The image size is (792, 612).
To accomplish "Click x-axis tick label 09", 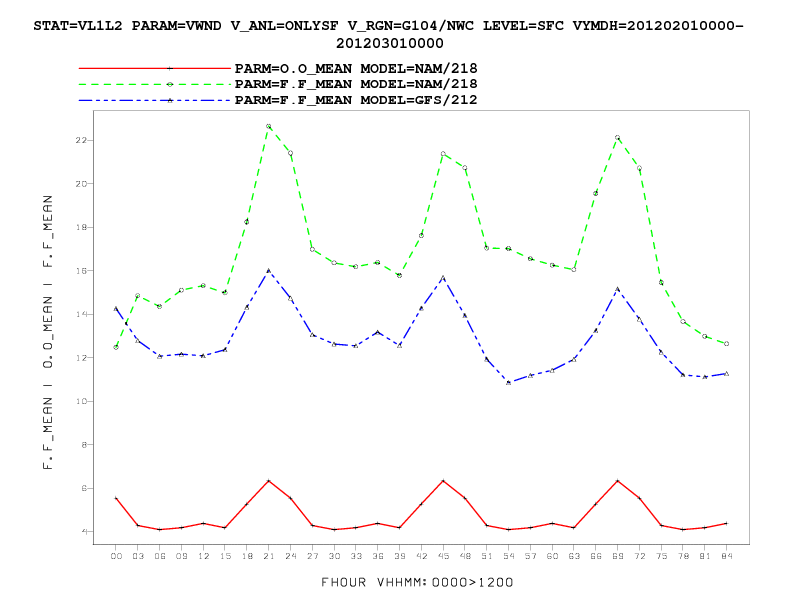I will pyautogui.click(x=181, y=556).
